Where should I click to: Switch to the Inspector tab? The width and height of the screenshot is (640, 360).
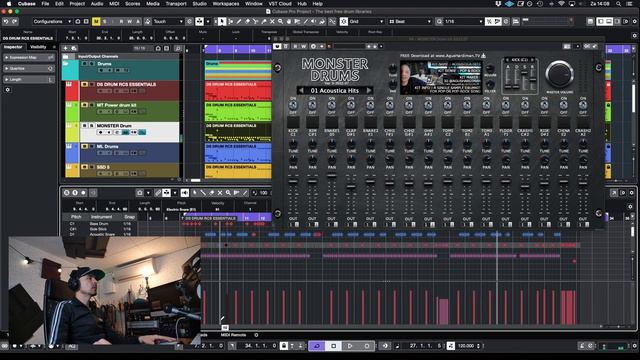13,47
